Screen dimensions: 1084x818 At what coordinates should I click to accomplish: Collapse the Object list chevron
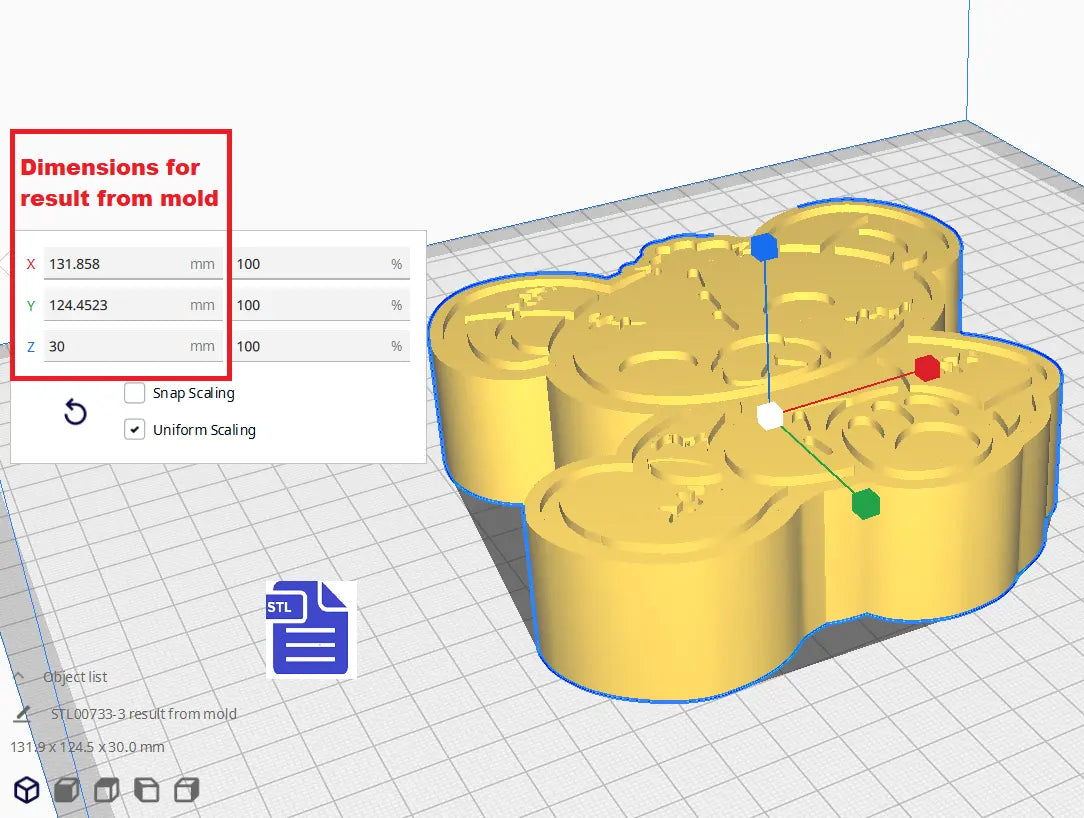(x=18, y=677)
